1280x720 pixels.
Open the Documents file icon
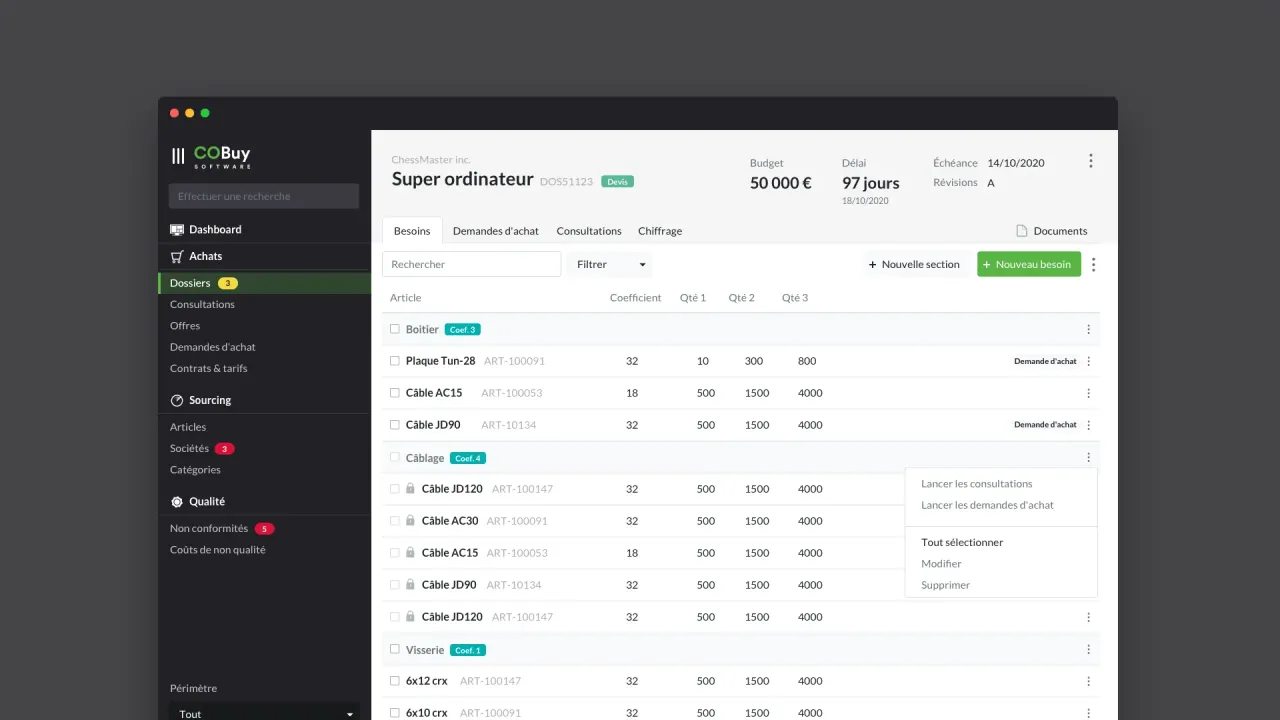(1022, 231)
